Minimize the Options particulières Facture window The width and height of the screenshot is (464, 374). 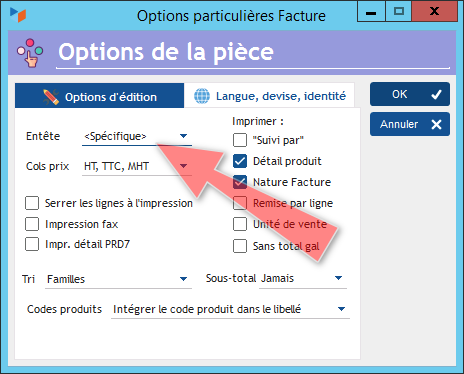(371, 12)
